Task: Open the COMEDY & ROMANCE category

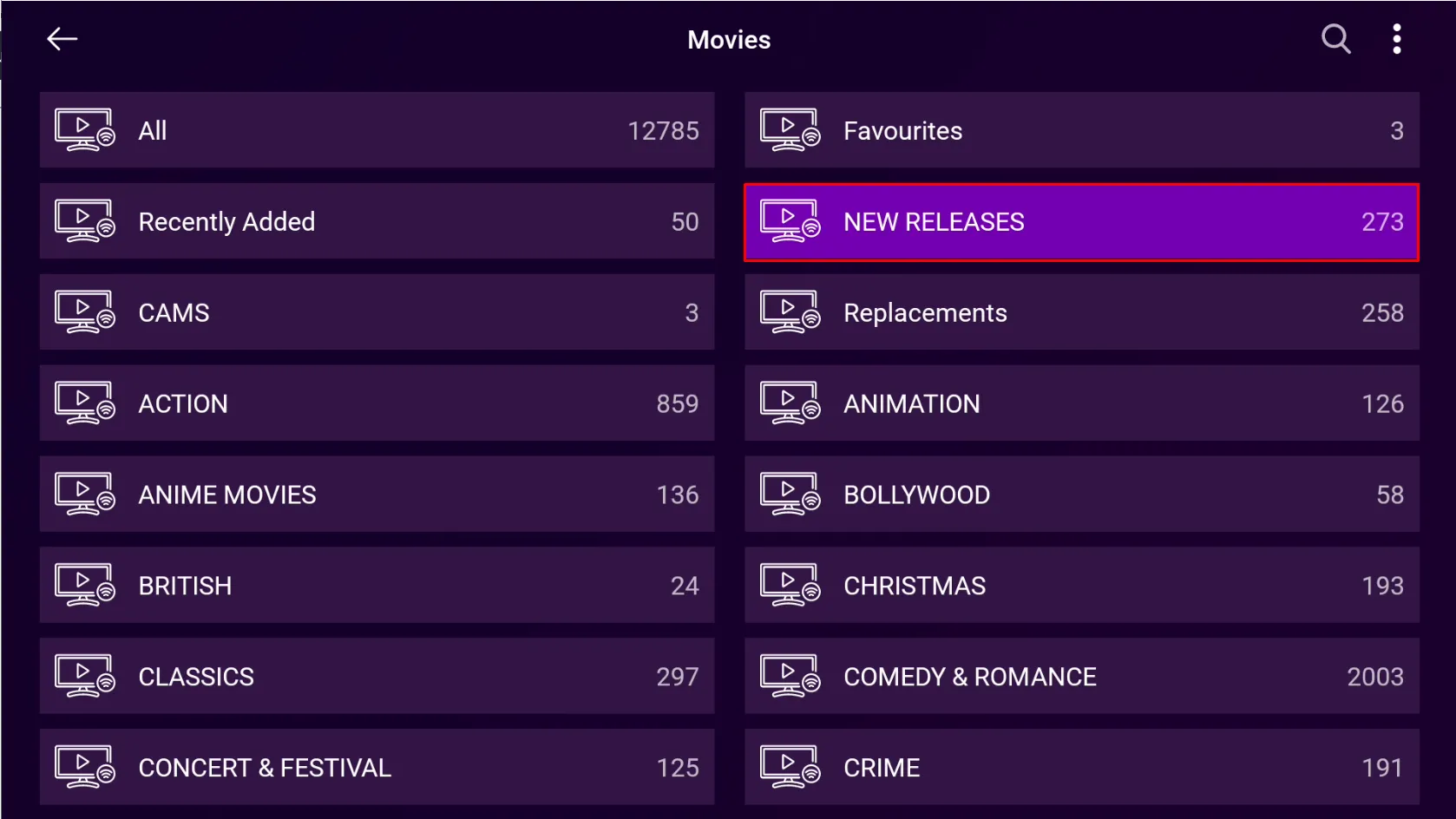Action: tap(1082, 677)
